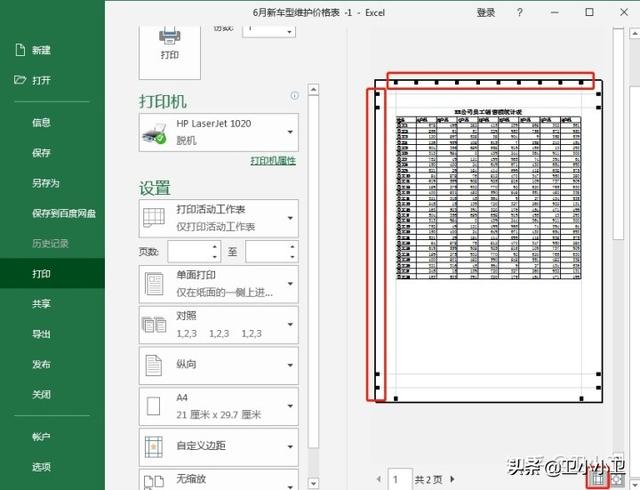Open Export (导出) in the sidebar
This screenshot has height=490, width=640.
coord(41,334)
